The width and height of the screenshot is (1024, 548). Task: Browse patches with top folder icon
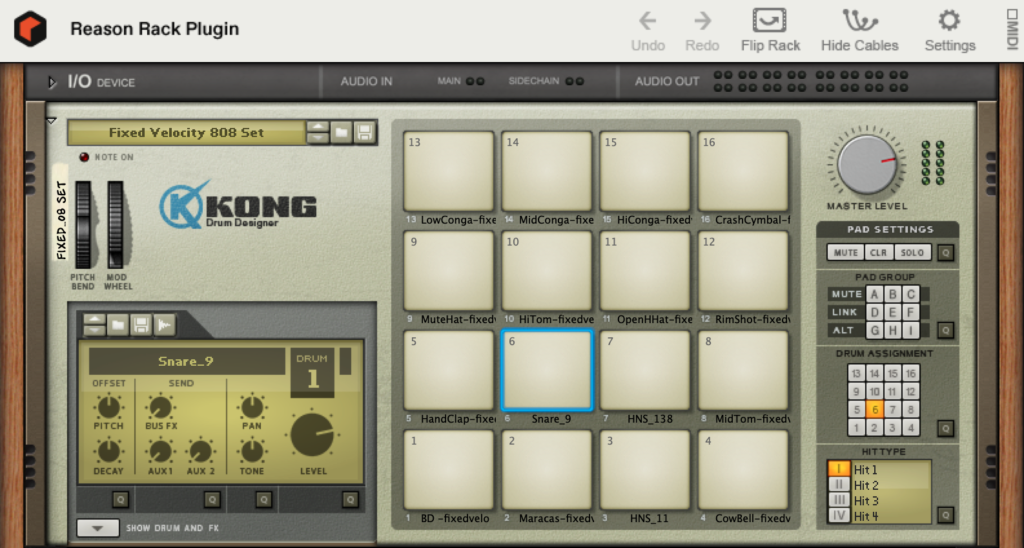(x=341, y=132)
